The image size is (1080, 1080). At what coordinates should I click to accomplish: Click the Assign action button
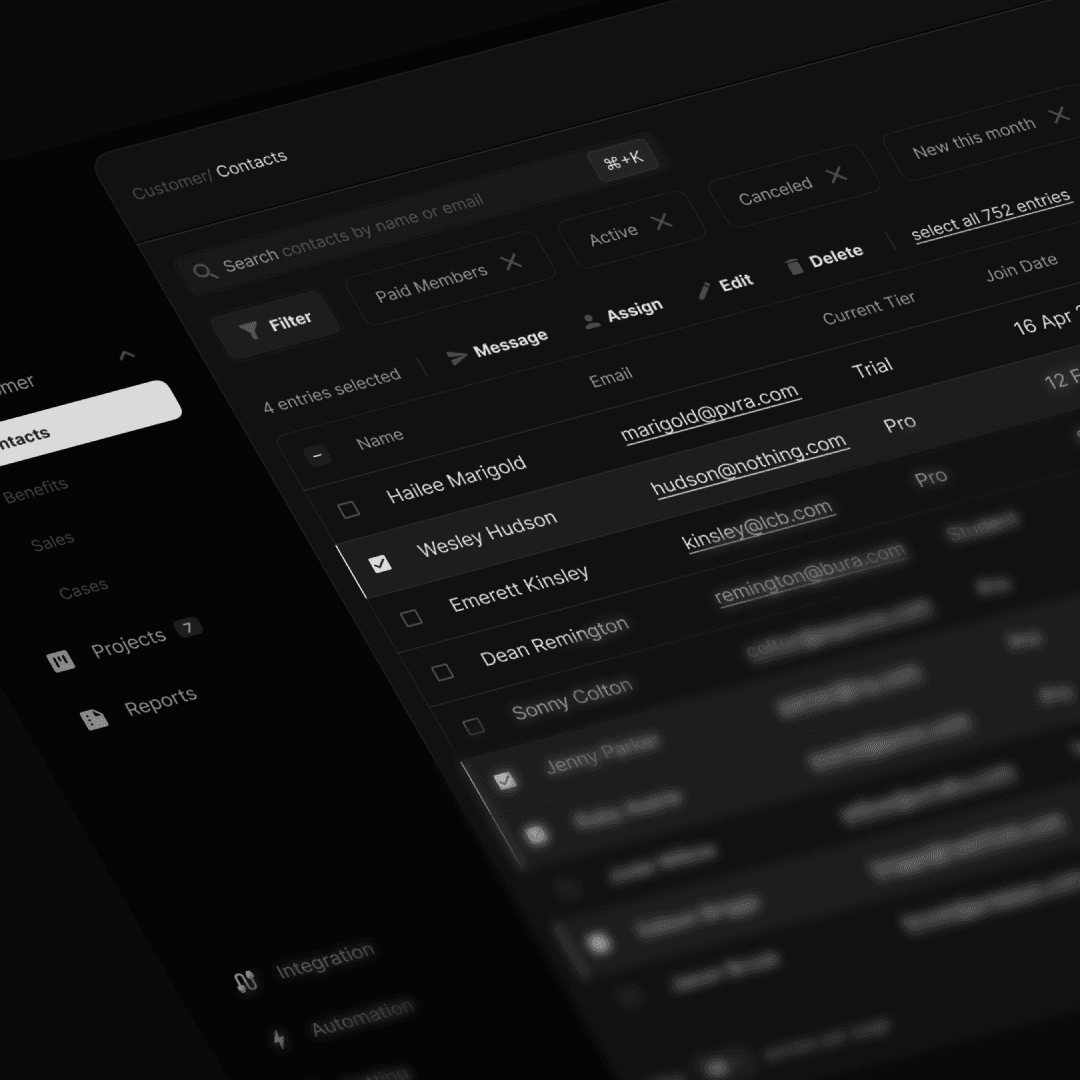tap(623, 315)
